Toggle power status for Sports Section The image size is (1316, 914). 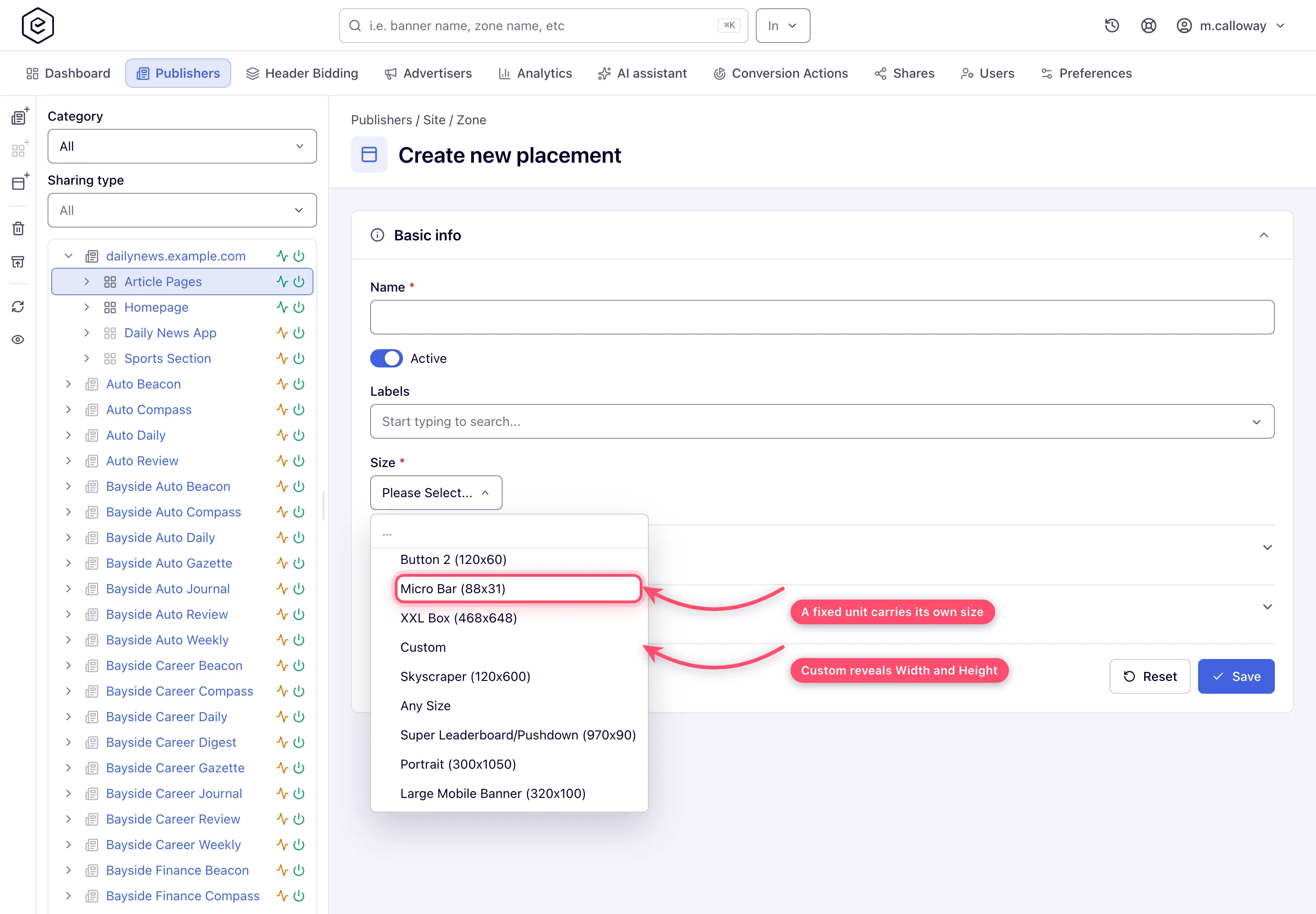pos(299,358)
